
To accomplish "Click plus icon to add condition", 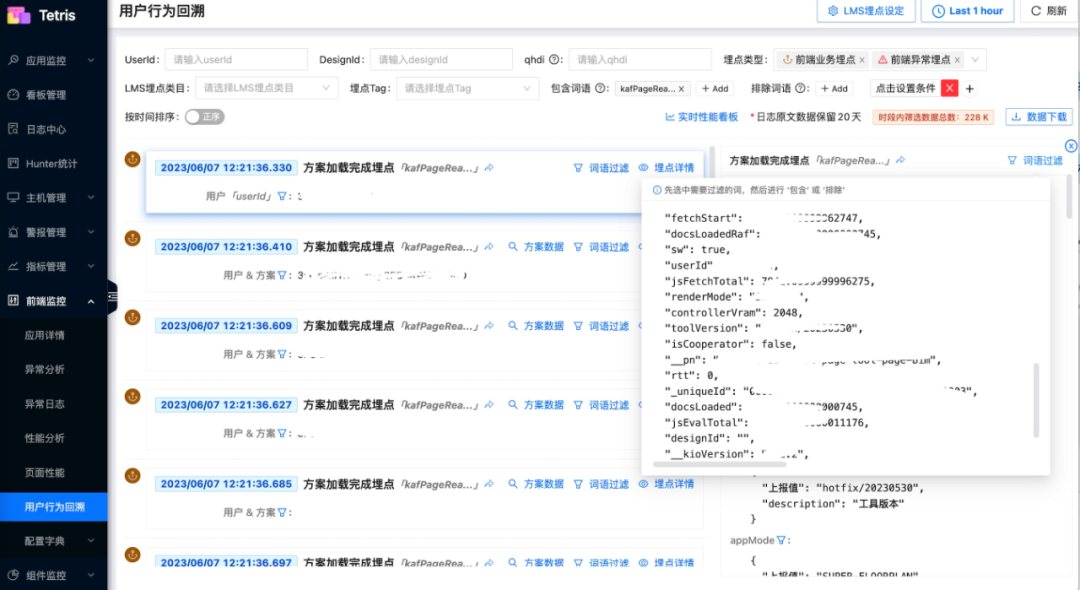I will 970,89.
